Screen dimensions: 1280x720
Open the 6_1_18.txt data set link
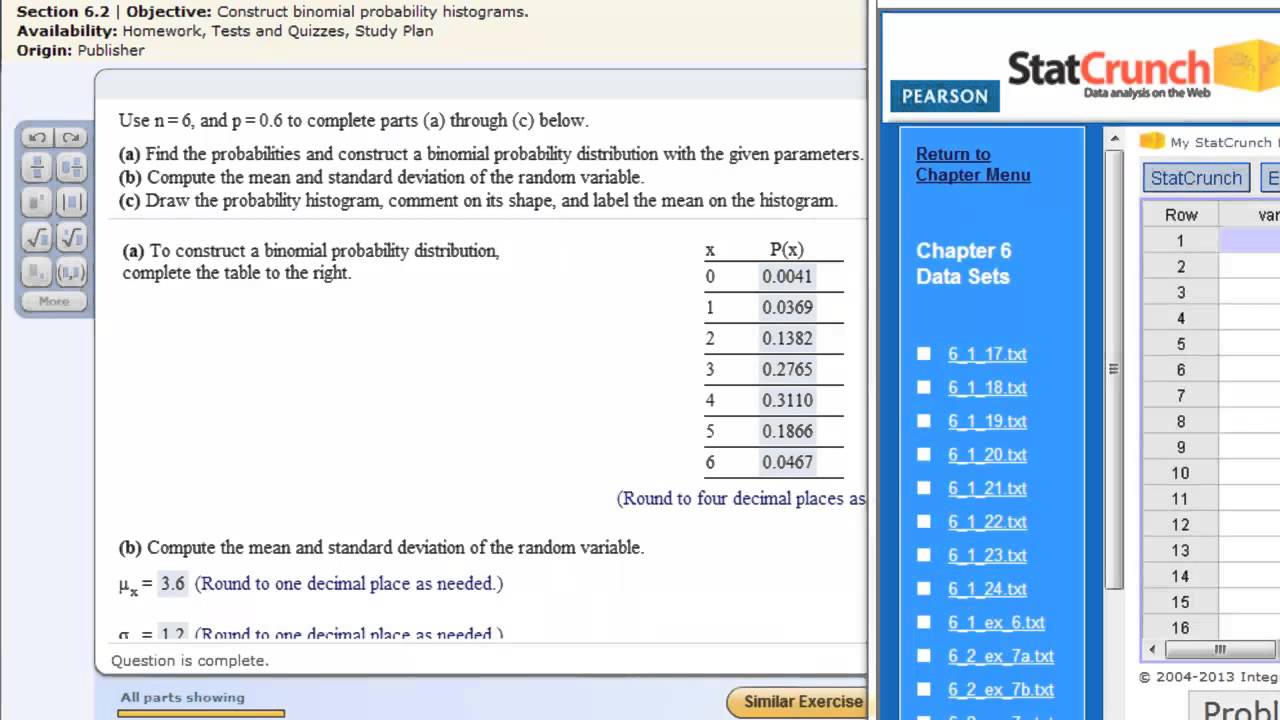(987, 388)
